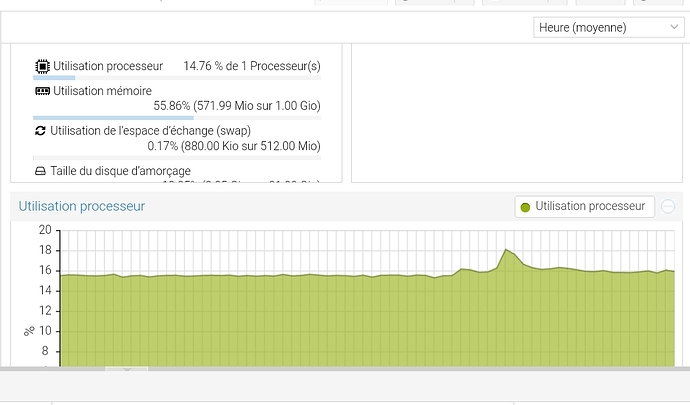Screen dimensions: 690x405
Task: Click the green legend dot for Utilisation processeur
Action: pyautogui.click(x=525, y=207)
